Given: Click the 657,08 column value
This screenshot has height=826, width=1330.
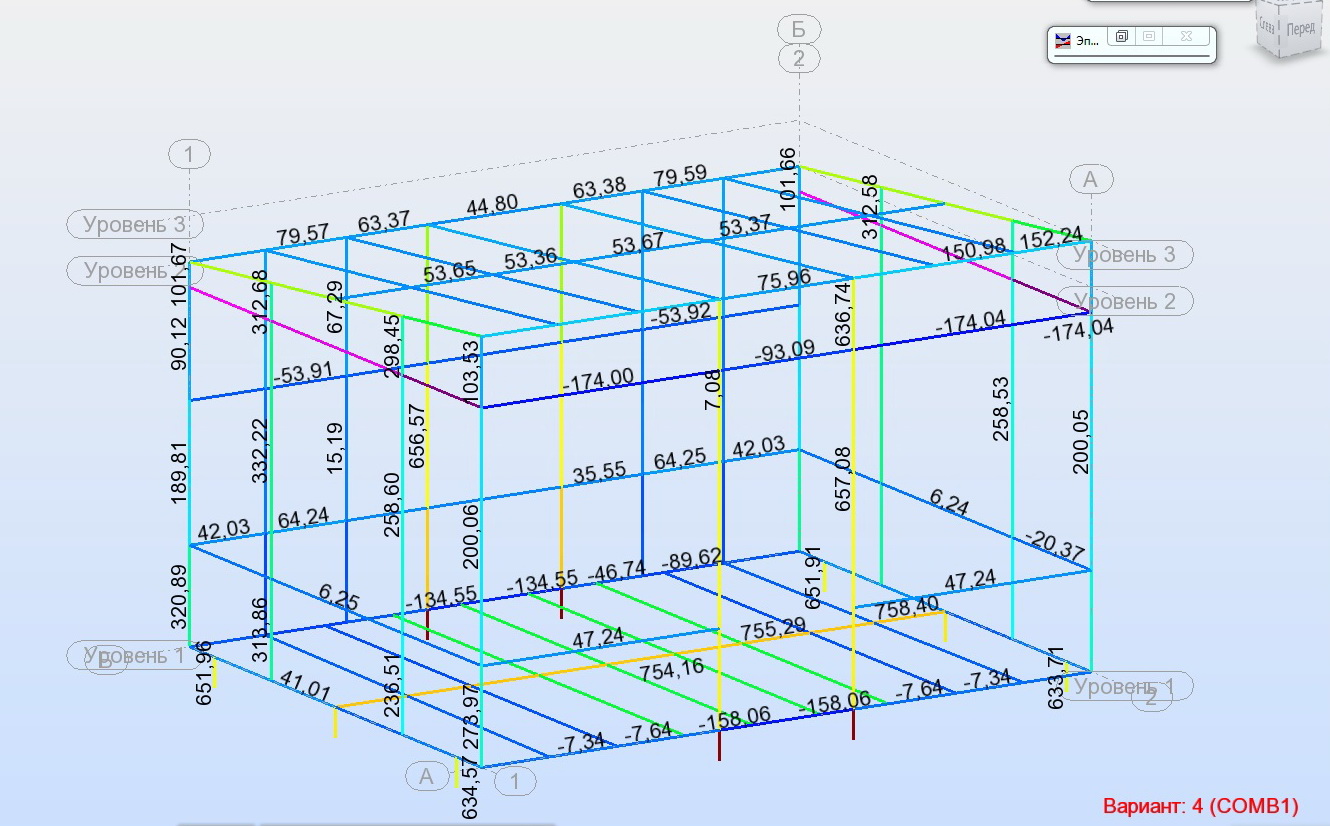Looking at the screenshot, I should (x=842, y=478).
